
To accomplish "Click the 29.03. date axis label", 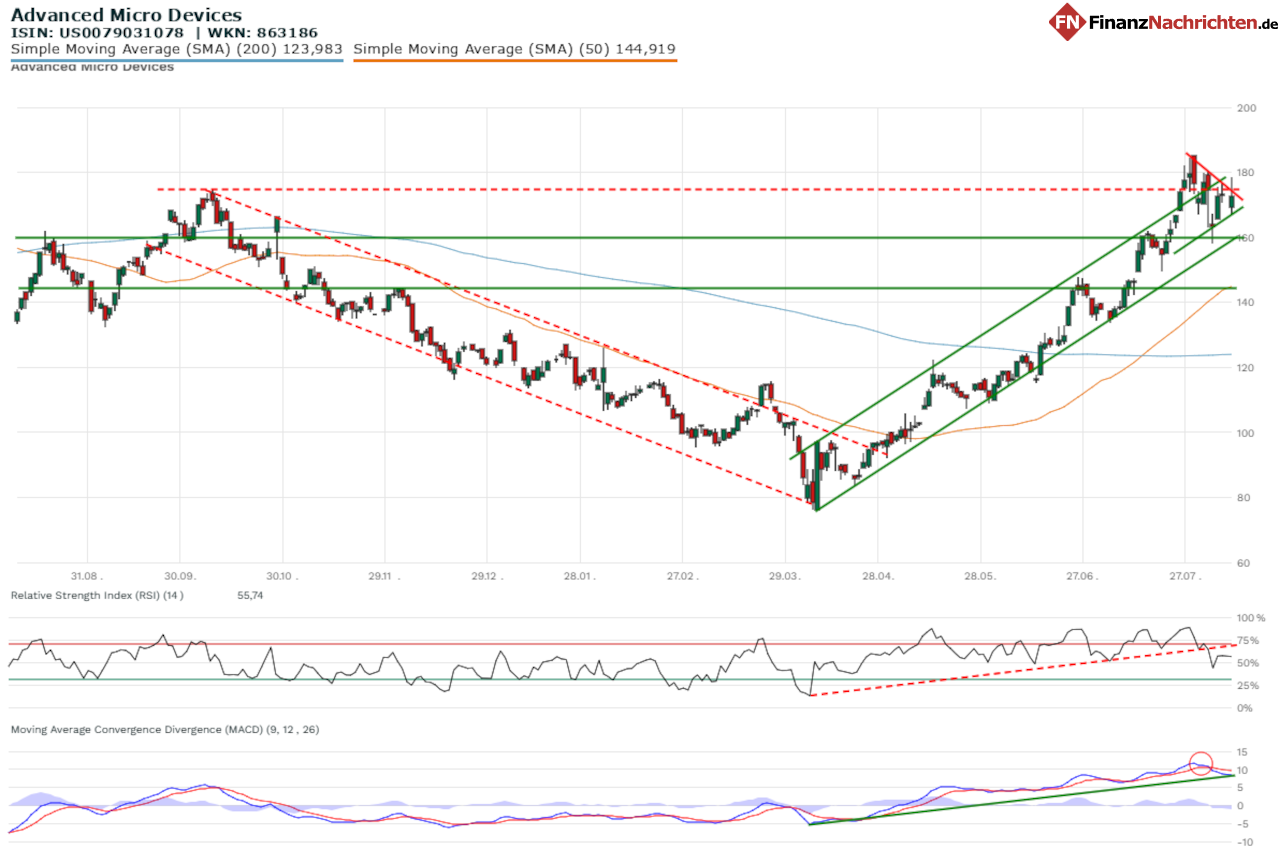I will tap(785, 576).
